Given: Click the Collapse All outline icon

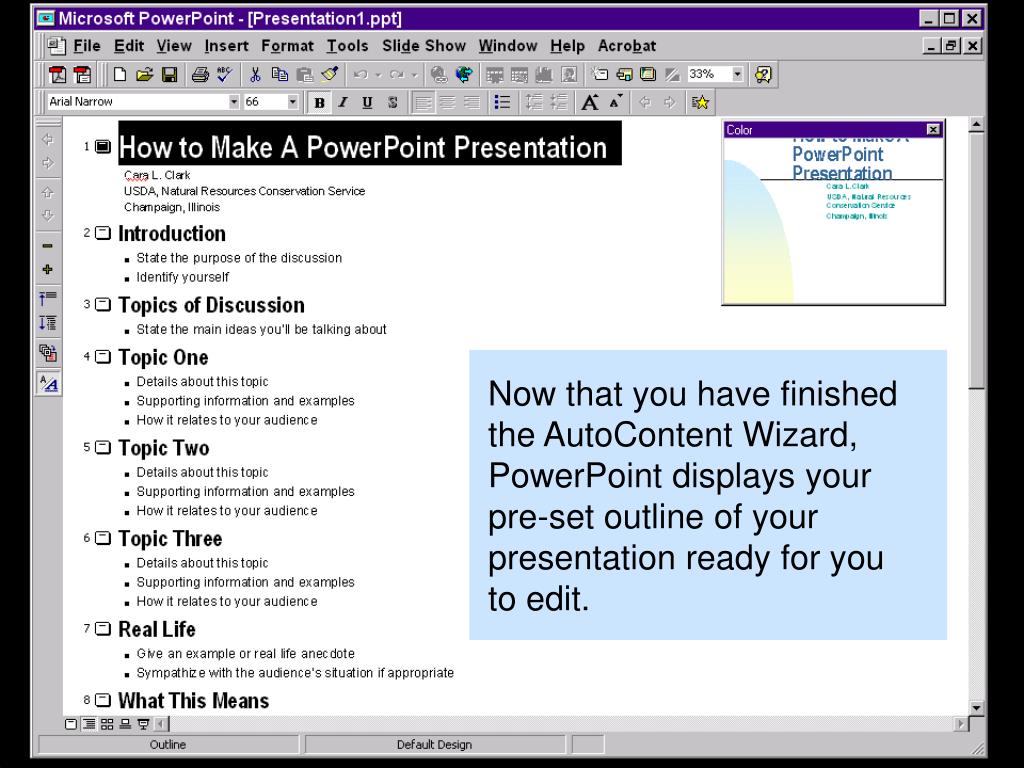Looking at the screenshot, I should pos(48,297).
